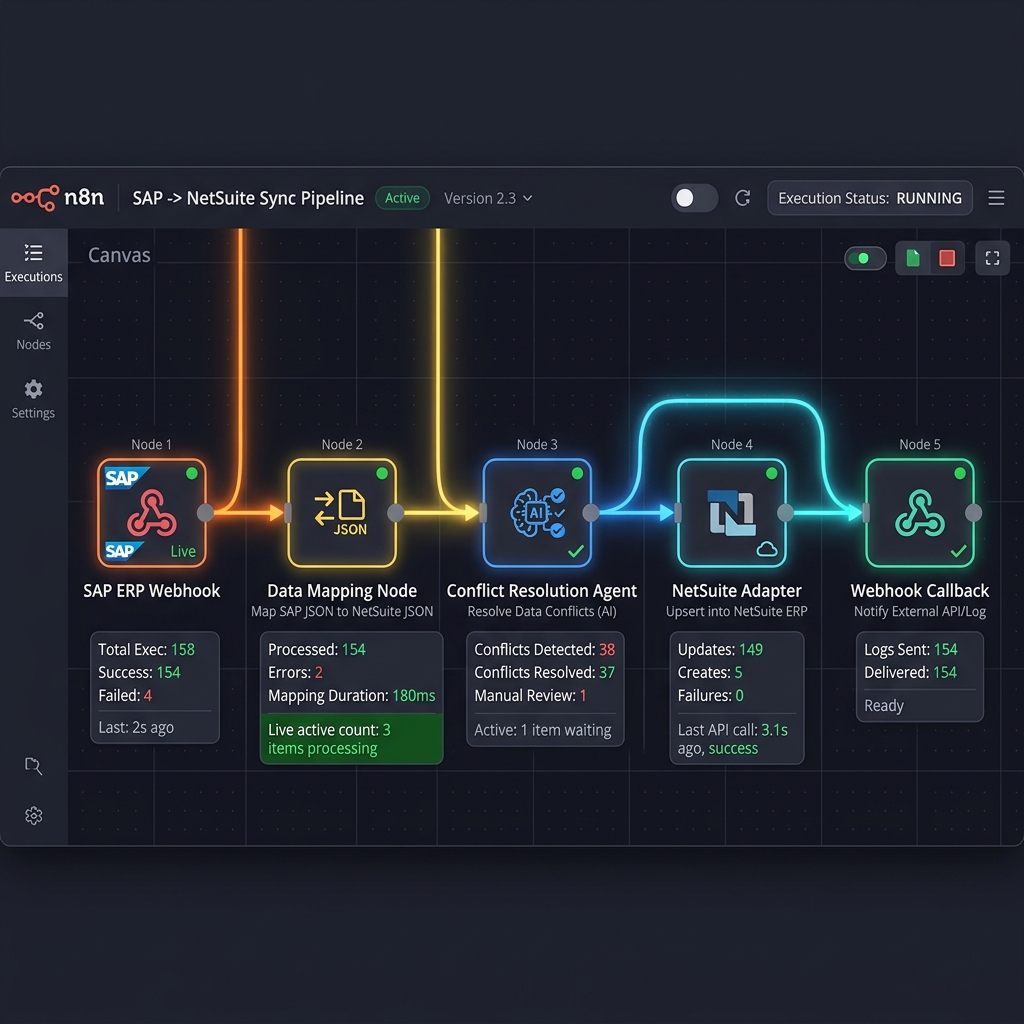Click the bottom gear icon in sidebar

click(x=33, y=816)
